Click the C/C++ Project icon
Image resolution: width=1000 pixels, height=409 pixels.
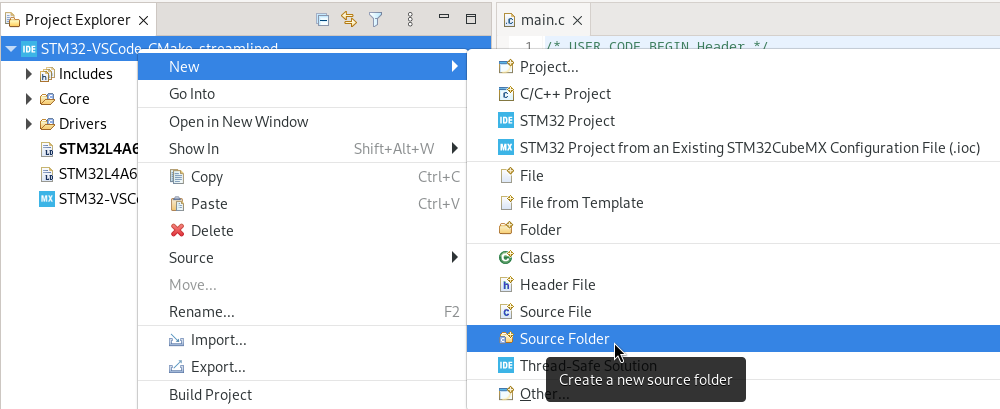pyautogui.click(x=506, y=94)
